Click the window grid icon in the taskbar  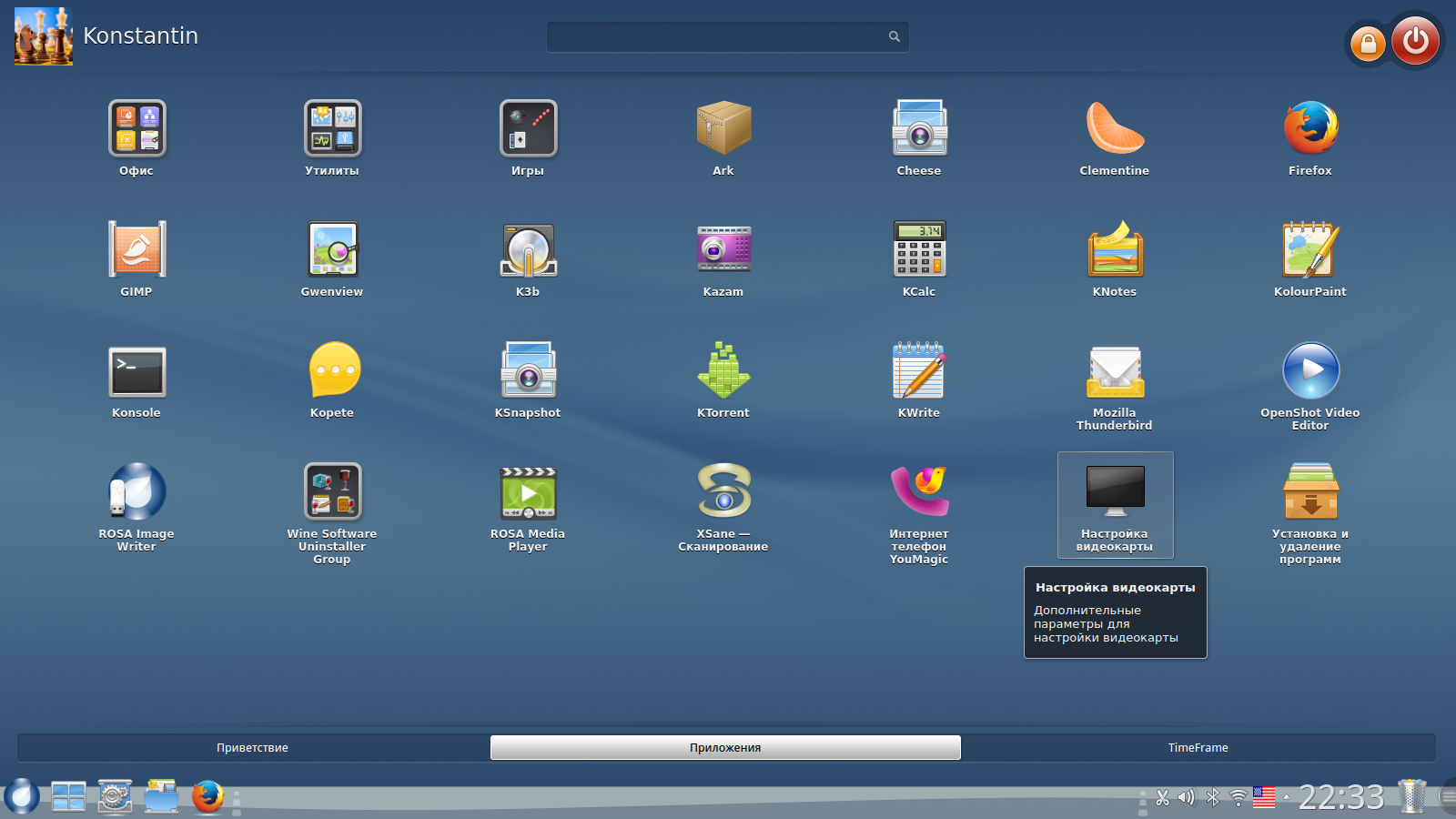[x=68, y=797]
